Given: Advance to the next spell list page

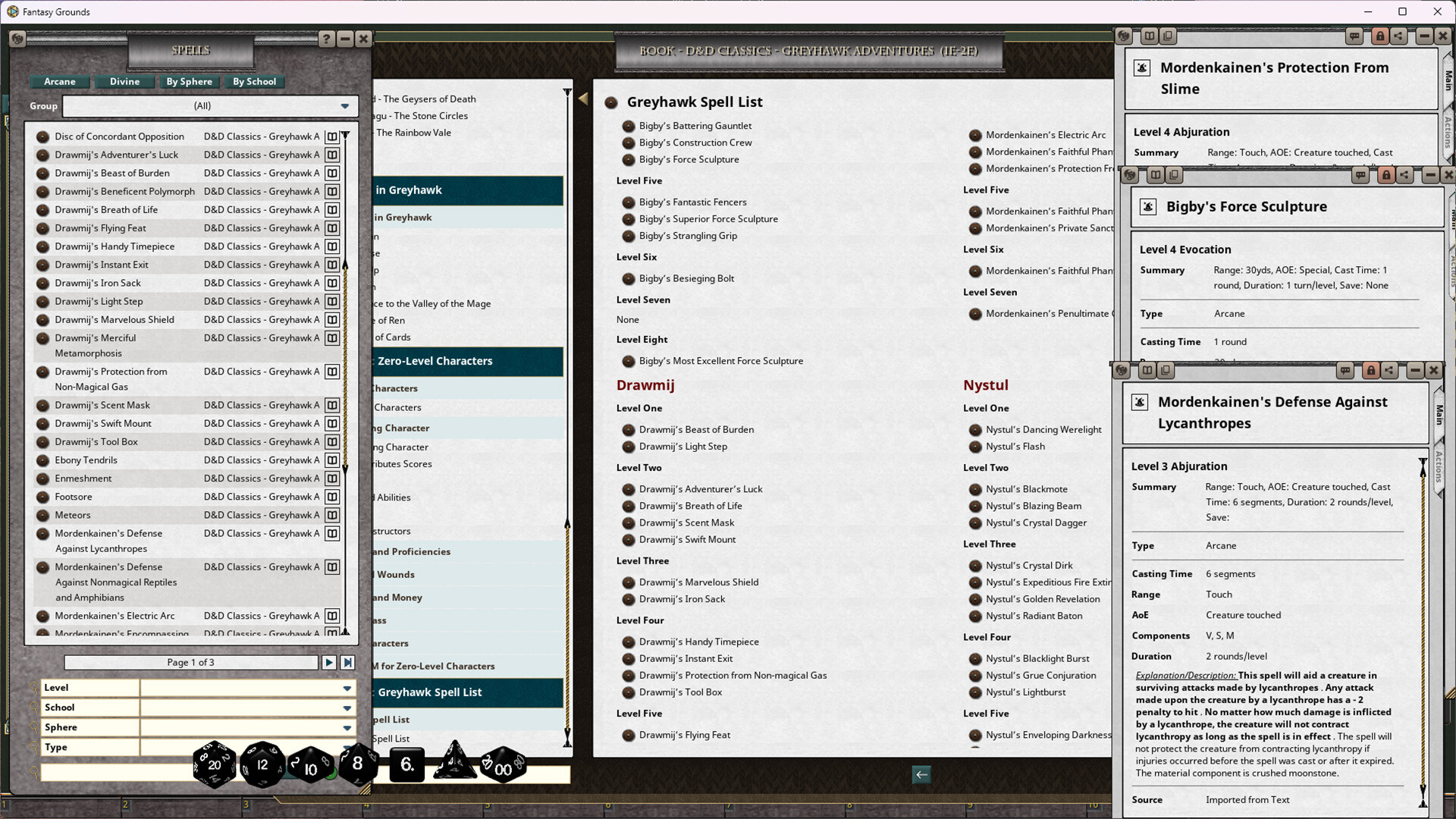Looking at the screenshot, I should click(x=329, y=662).
